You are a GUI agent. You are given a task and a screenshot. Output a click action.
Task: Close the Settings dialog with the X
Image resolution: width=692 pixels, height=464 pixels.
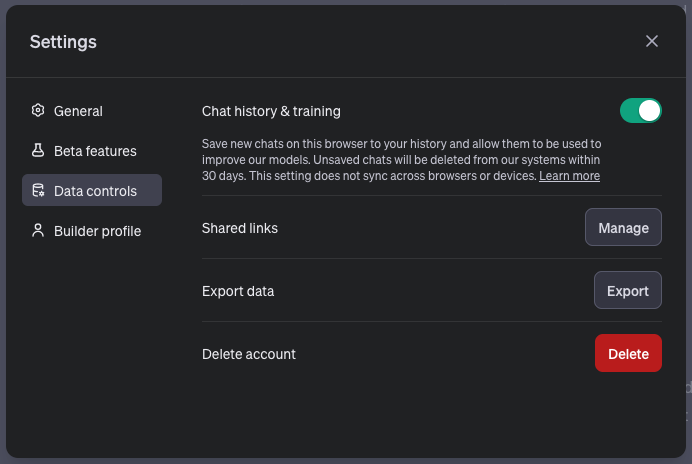point(651,41)
